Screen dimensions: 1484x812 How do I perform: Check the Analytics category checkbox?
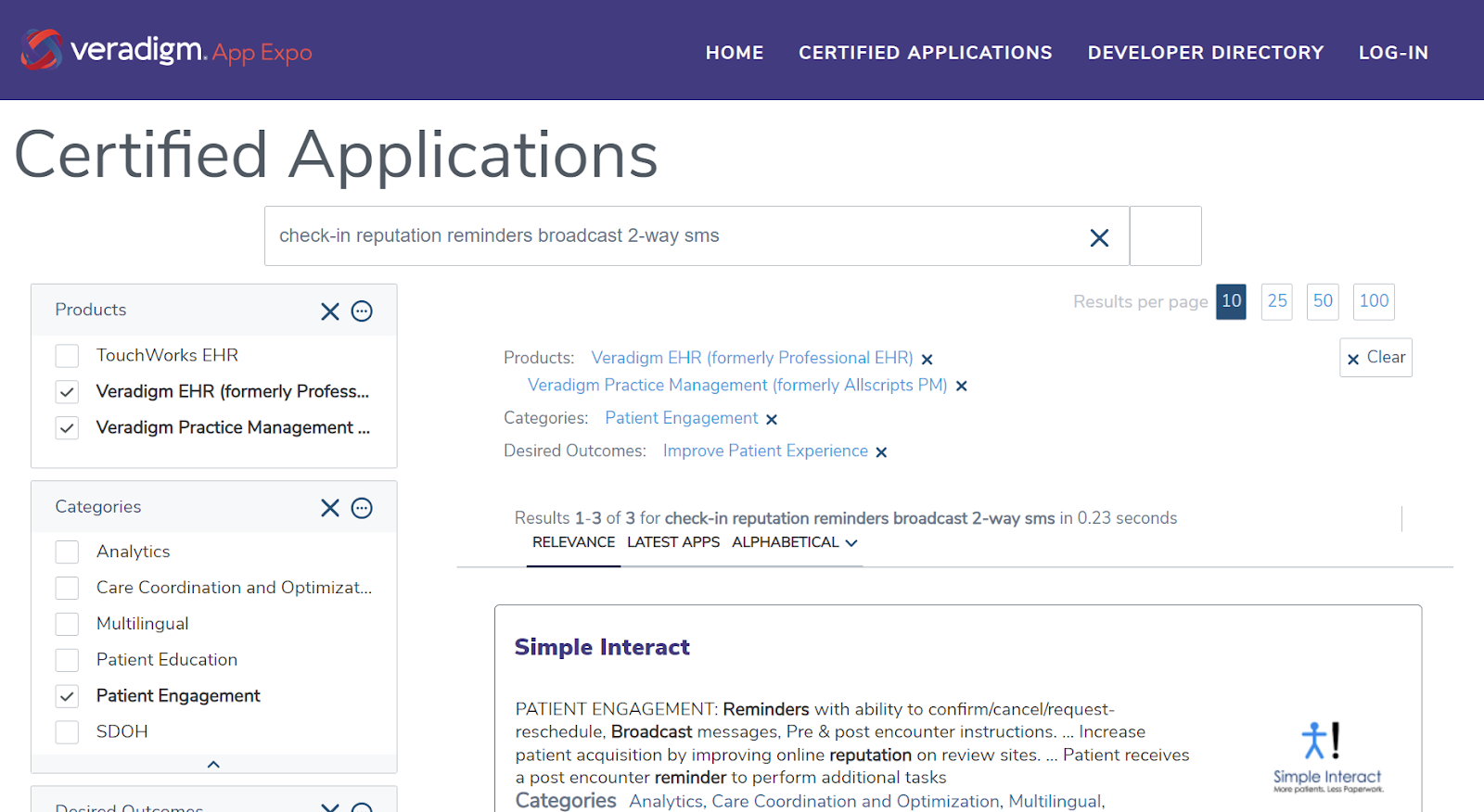(67, 552)
